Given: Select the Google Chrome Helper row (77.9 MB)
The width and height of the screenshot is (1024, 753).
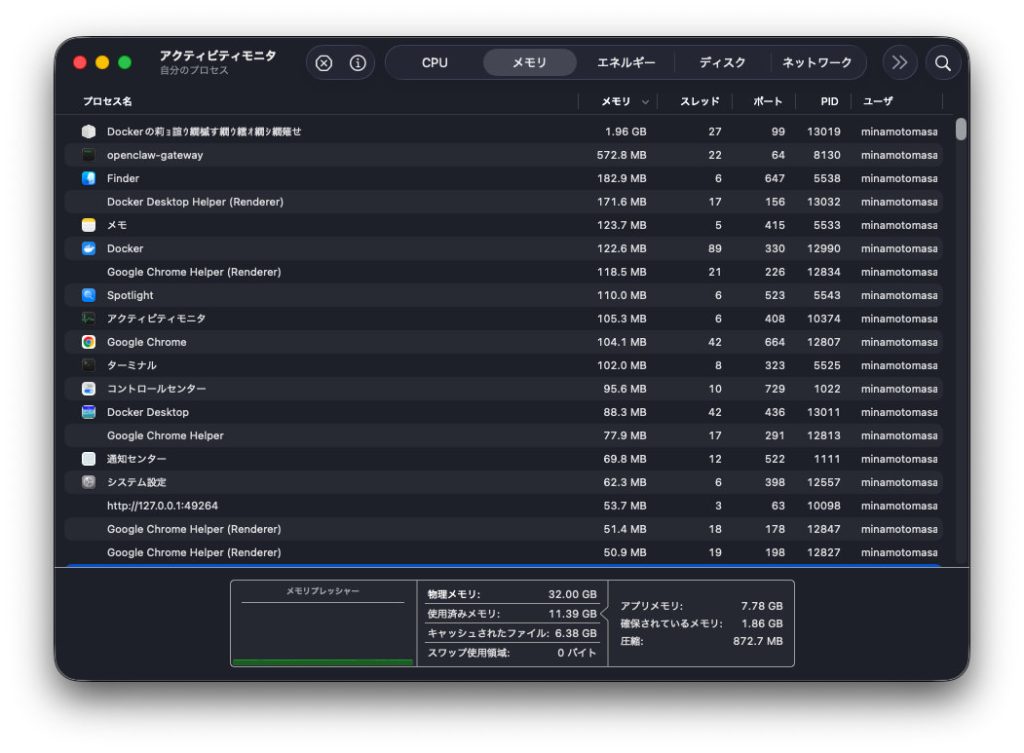Looking at the screenshot, I should pyautogui.click(x=503, y=436).
